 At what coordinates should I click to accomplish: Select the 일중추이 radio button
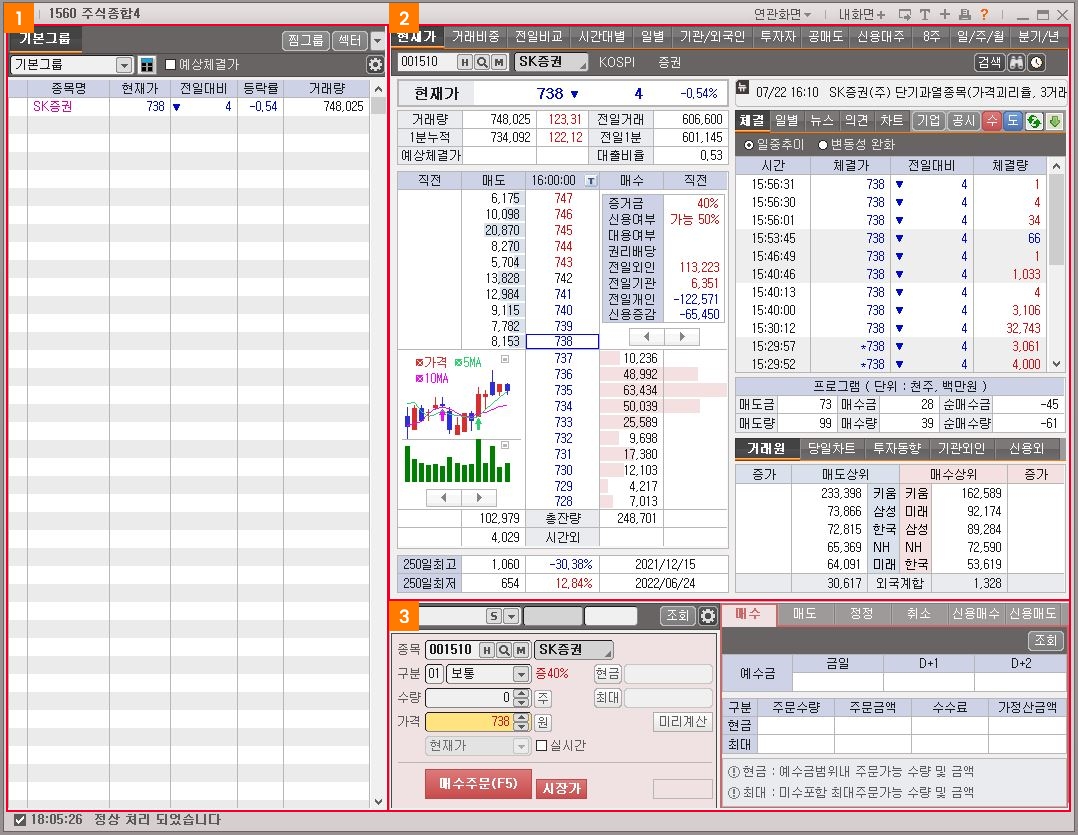pos(749,145)
